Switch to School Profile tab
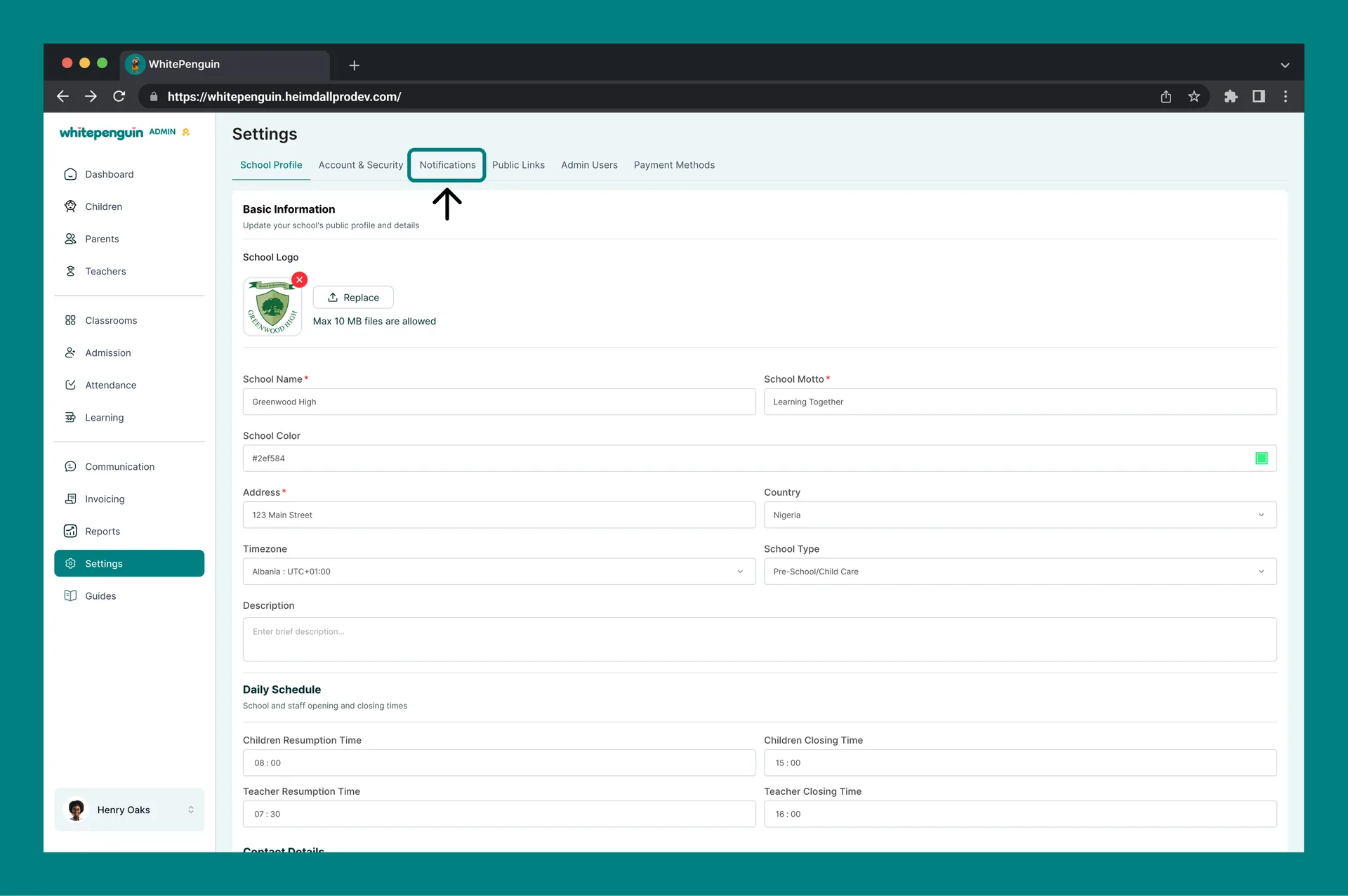The image size is (1348, 896). pyautogui.click(x=271, y=165)
